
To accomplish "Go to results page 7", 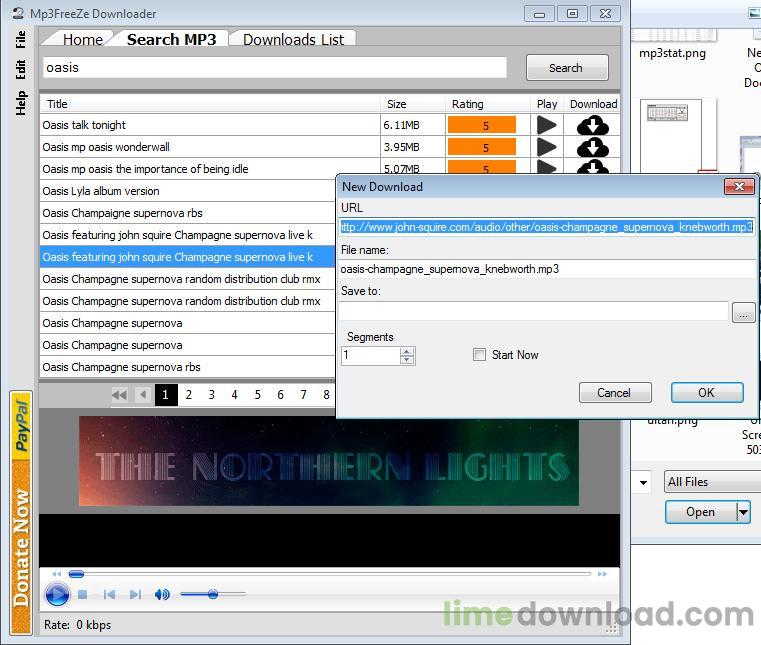I will [x=303, y=395].
